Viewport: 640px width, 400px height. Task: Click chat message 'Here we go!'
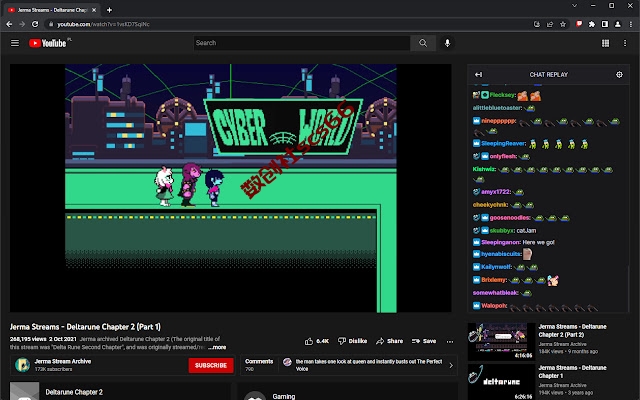538,242
